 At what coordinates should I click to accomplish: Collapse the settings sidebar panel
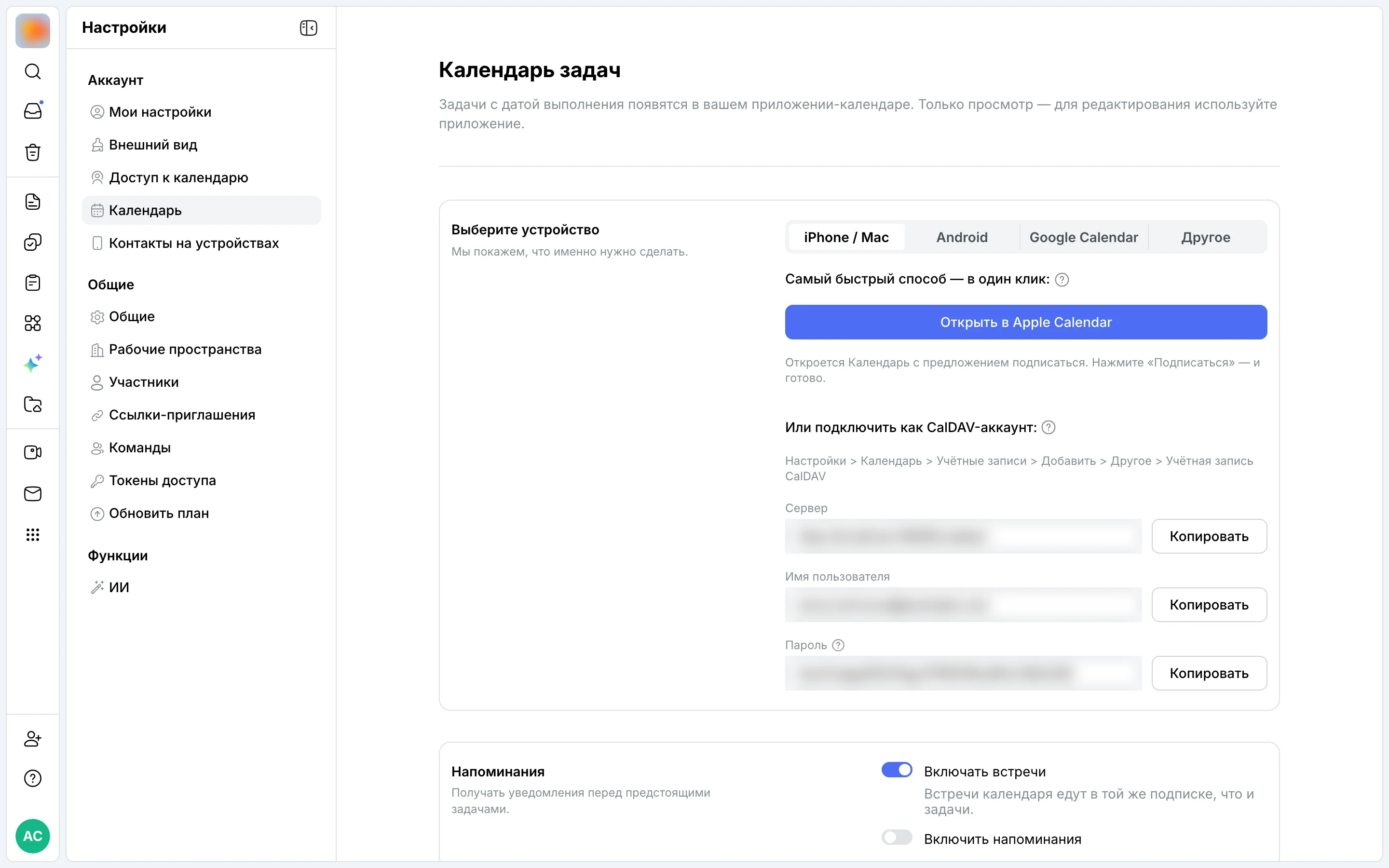309,27
